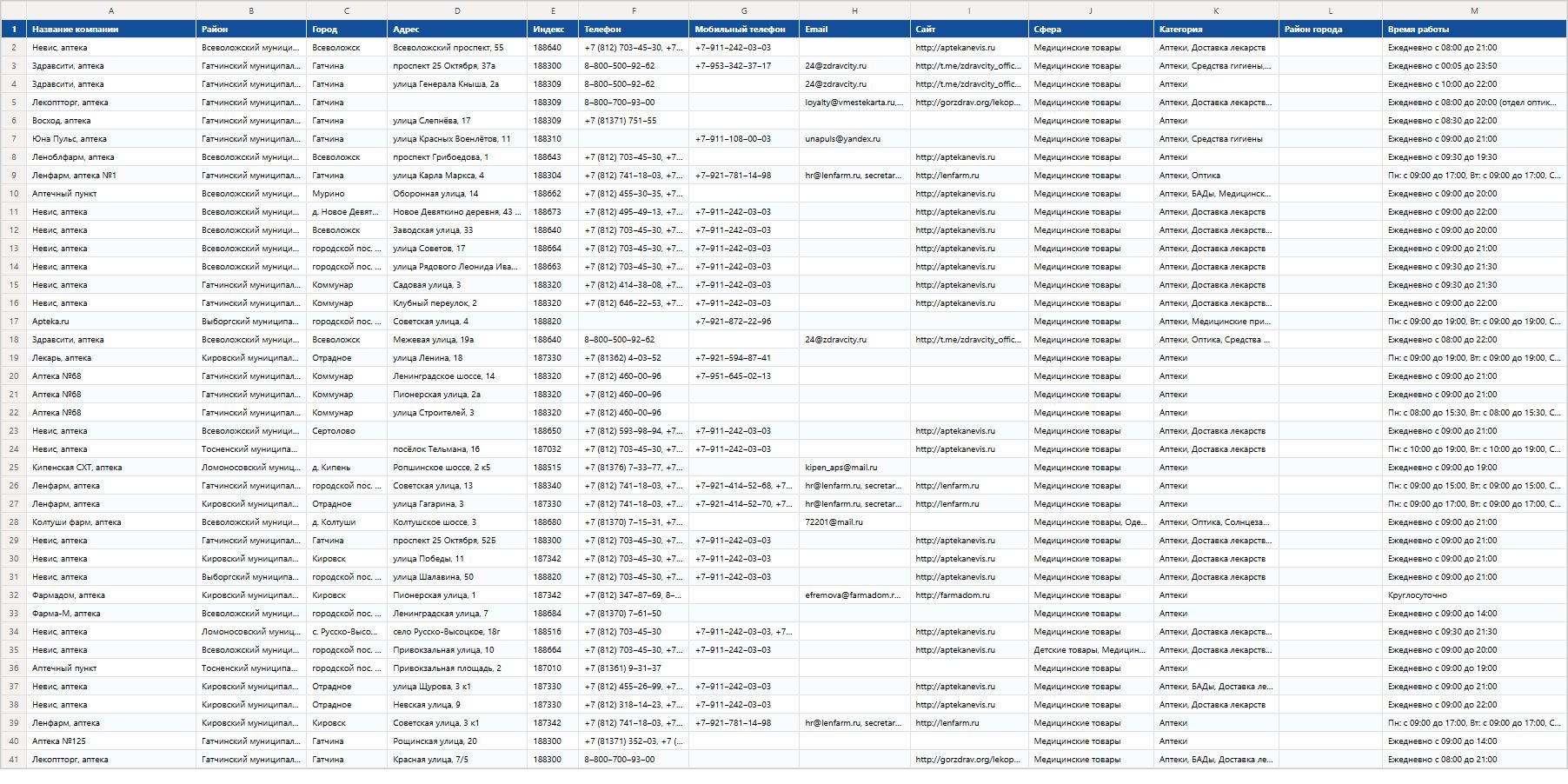
Task: Click address "Привокзальная площадь, 2"
Action: [457, 668]
